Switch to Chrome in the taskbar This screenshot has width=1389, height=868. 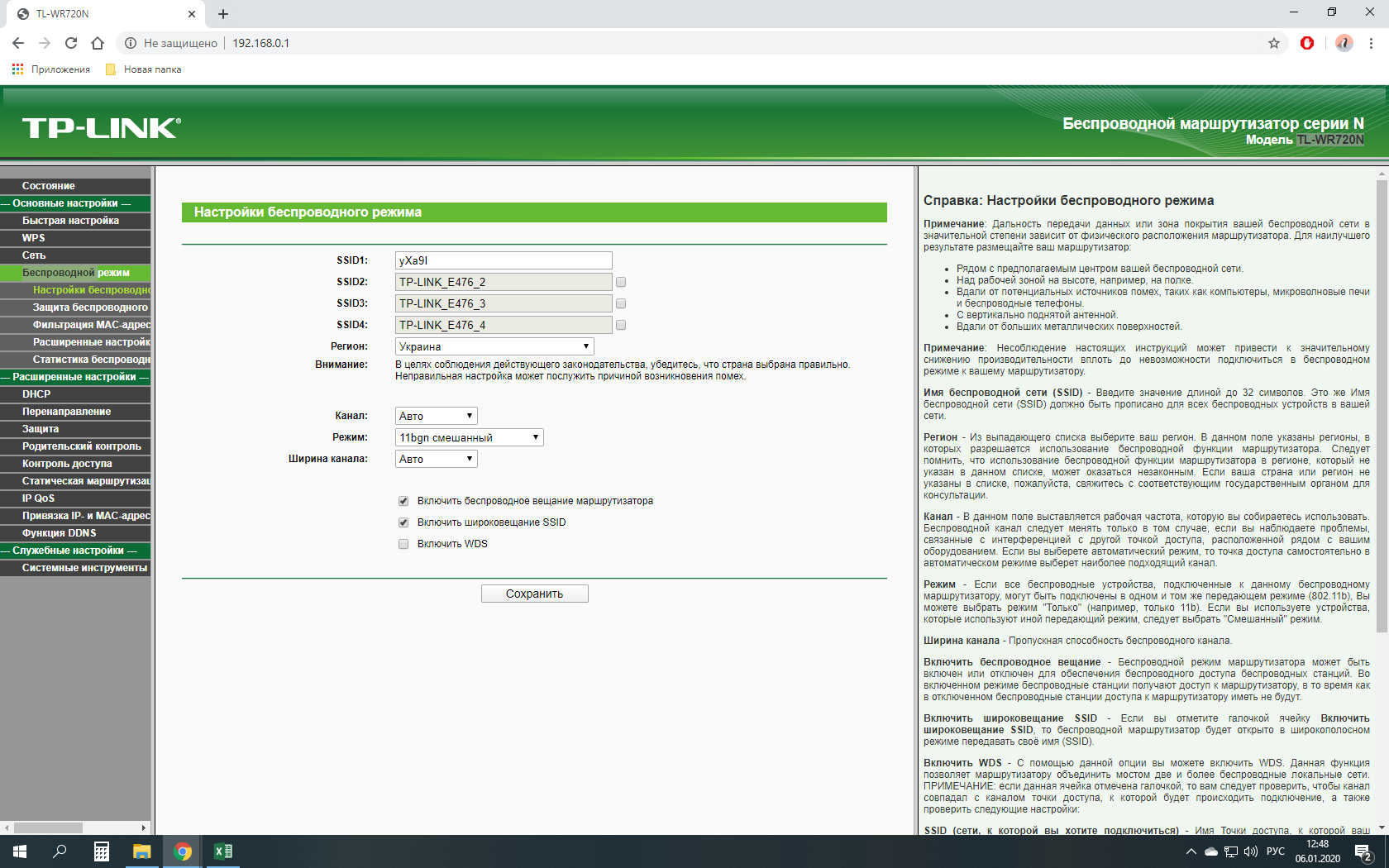coord(183,851)
